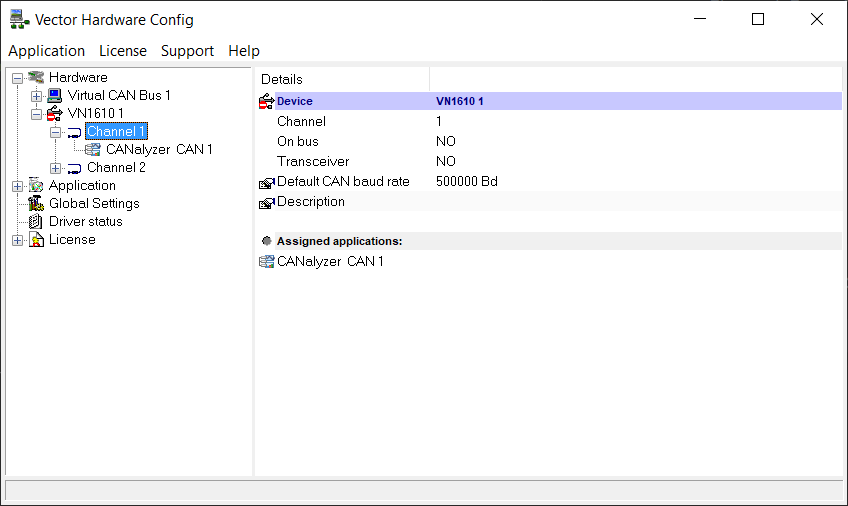This screenshot has width=848, height=506.
Task: Click the CANalyzer CAN 1 tree icon
Action: click(x=93, y=149)
